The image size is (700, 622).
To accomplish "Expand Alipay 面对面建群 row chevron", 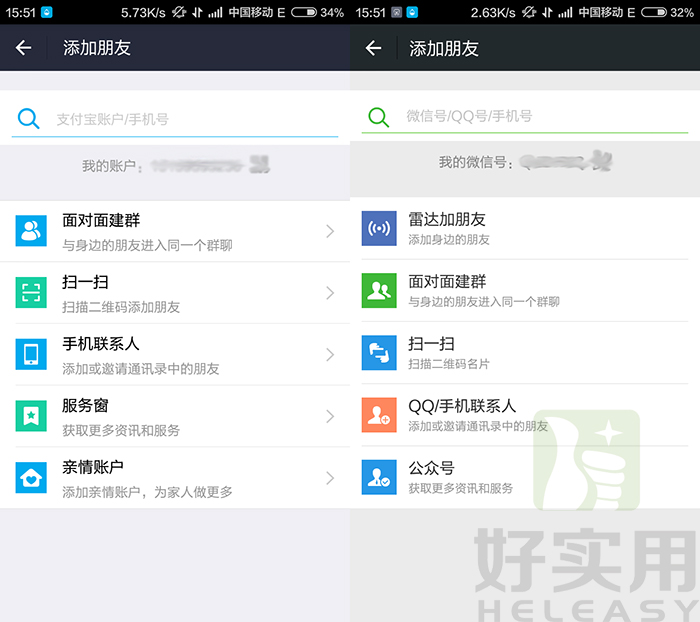I will tap(330, 231).
